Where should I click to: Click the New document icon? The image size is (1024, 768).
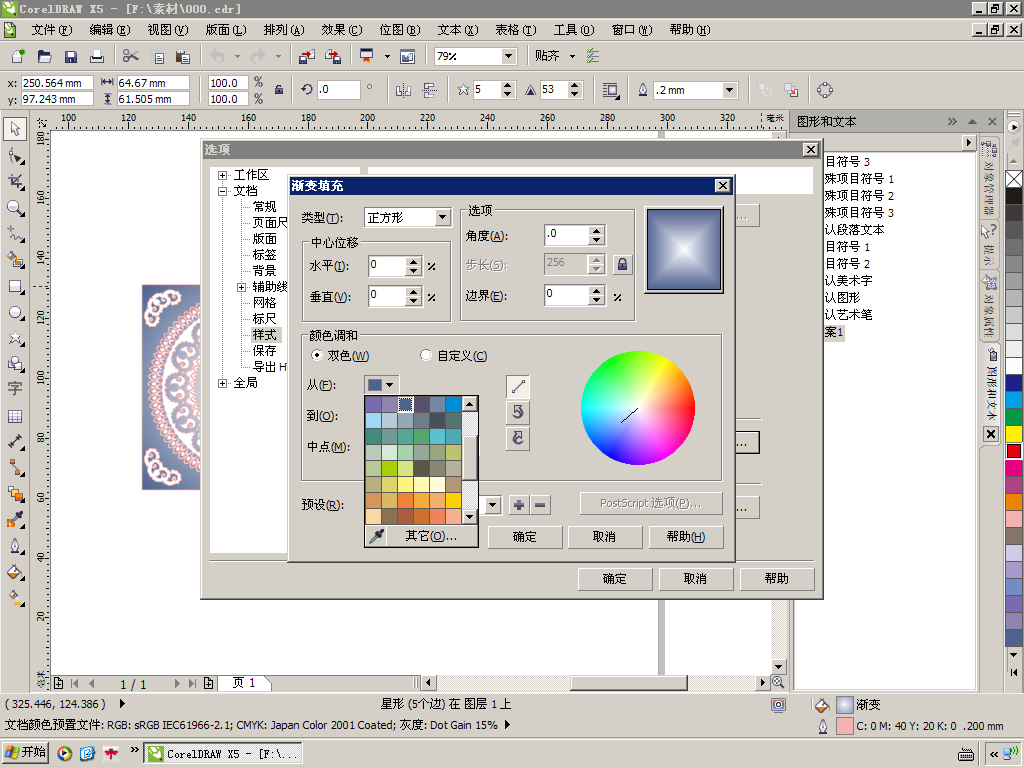[18, 56]
